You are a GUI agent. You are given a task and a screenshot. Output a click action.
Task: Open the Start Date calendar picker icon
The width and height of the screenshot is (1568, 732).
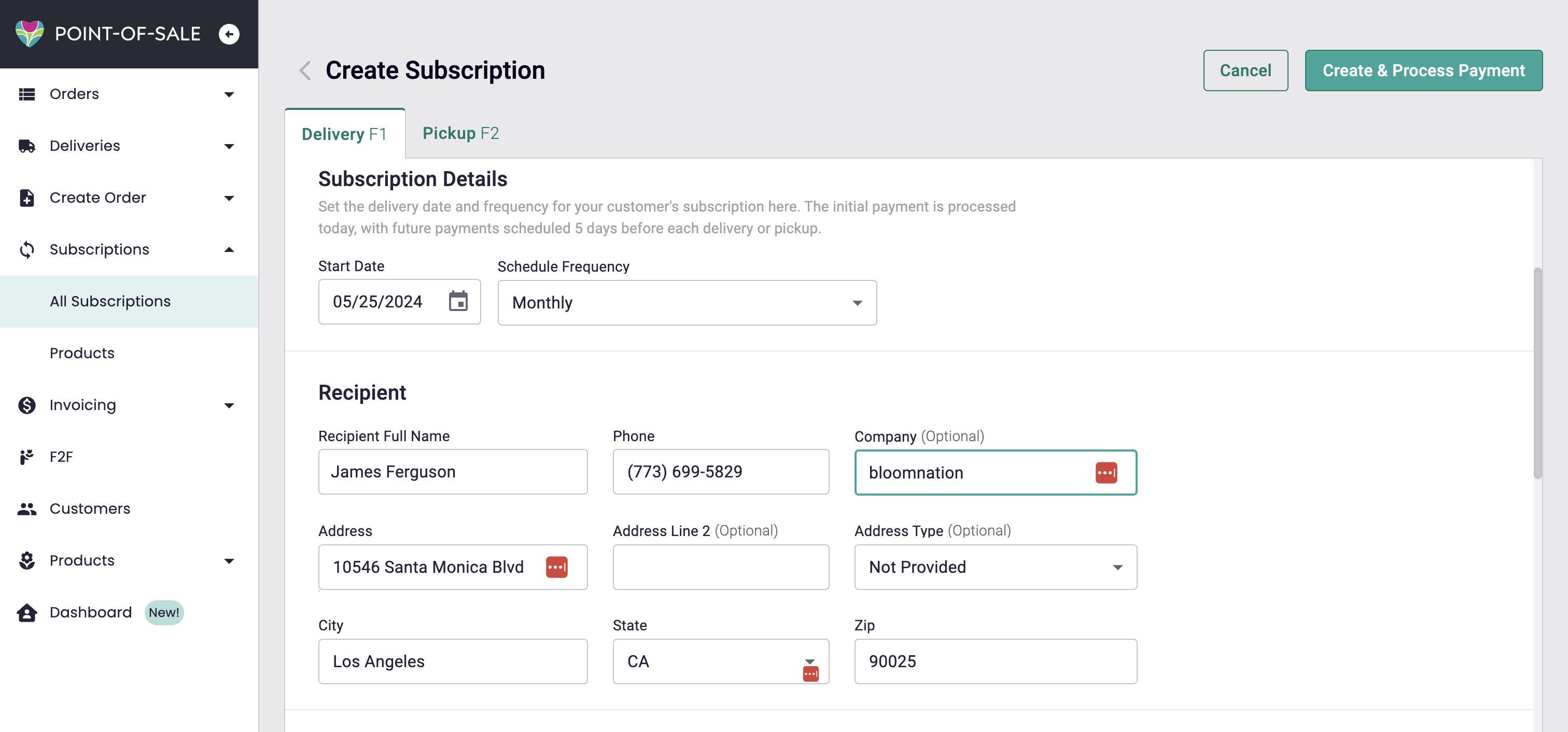point(458,301)
